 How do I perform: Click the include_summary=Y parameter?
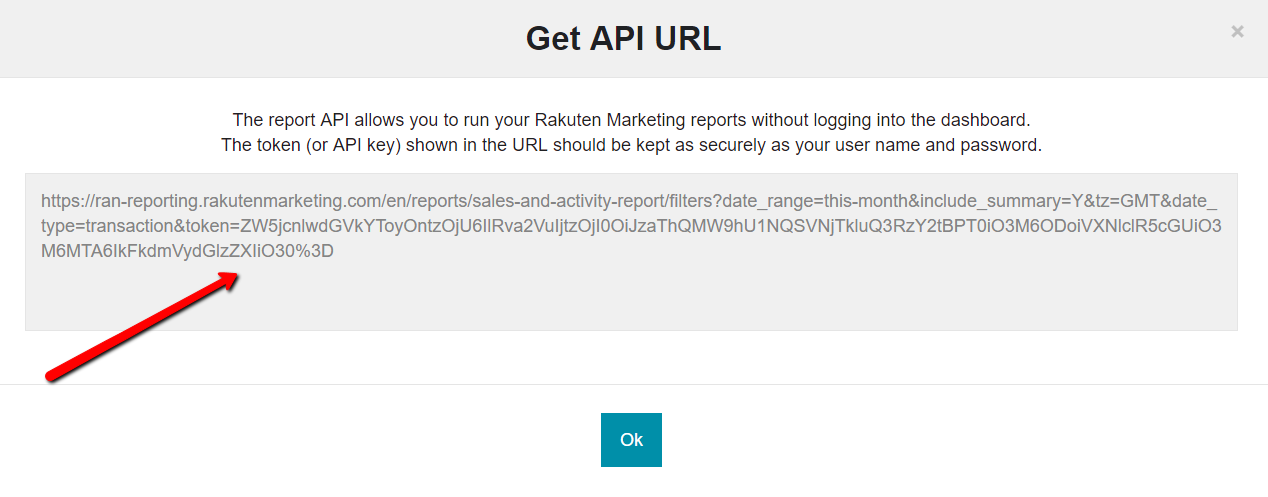(1002, 200)
